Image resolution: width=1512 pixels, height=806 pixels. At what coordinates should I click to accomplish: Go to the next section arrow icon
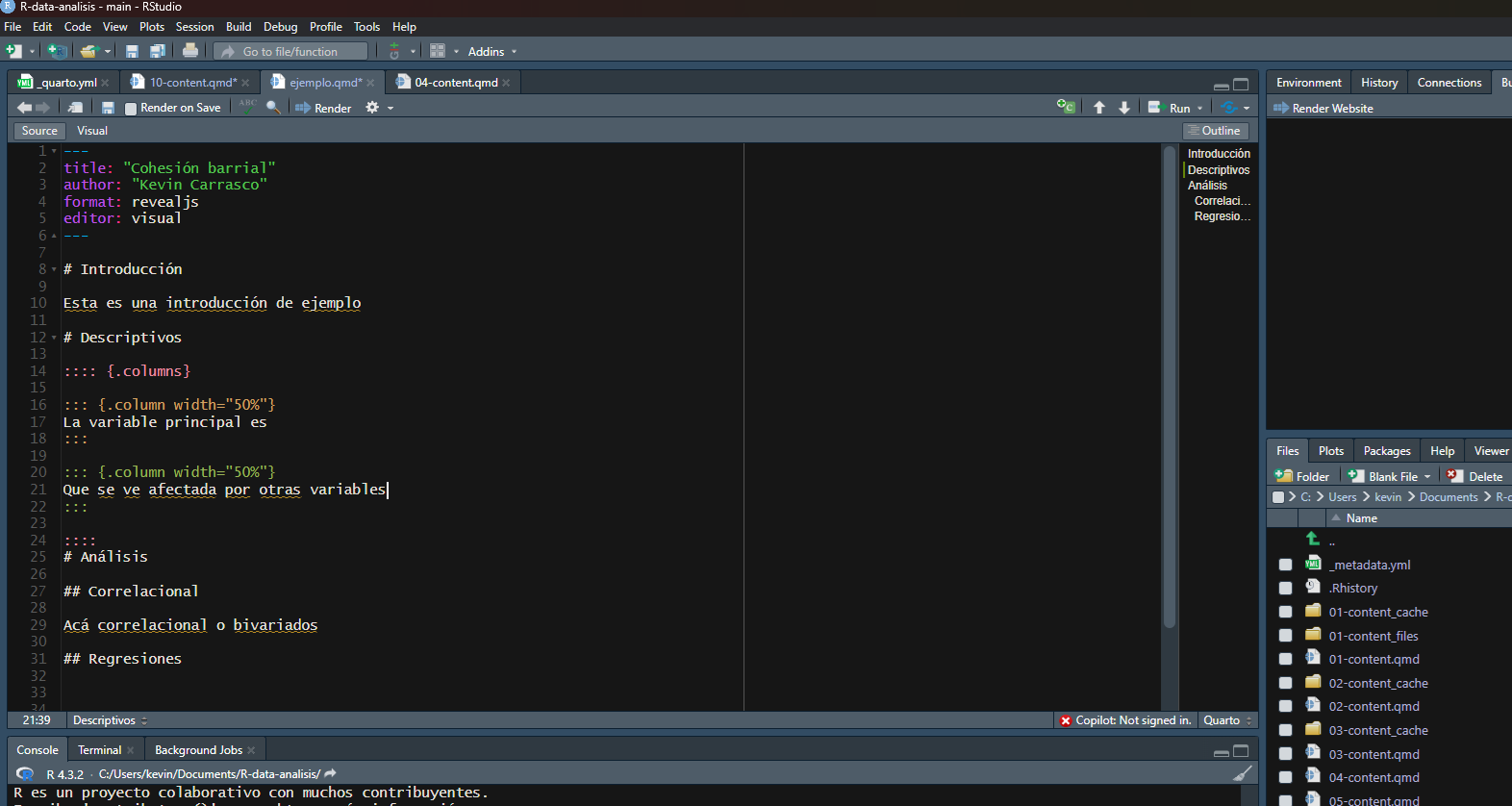(x=1124, y=108)
